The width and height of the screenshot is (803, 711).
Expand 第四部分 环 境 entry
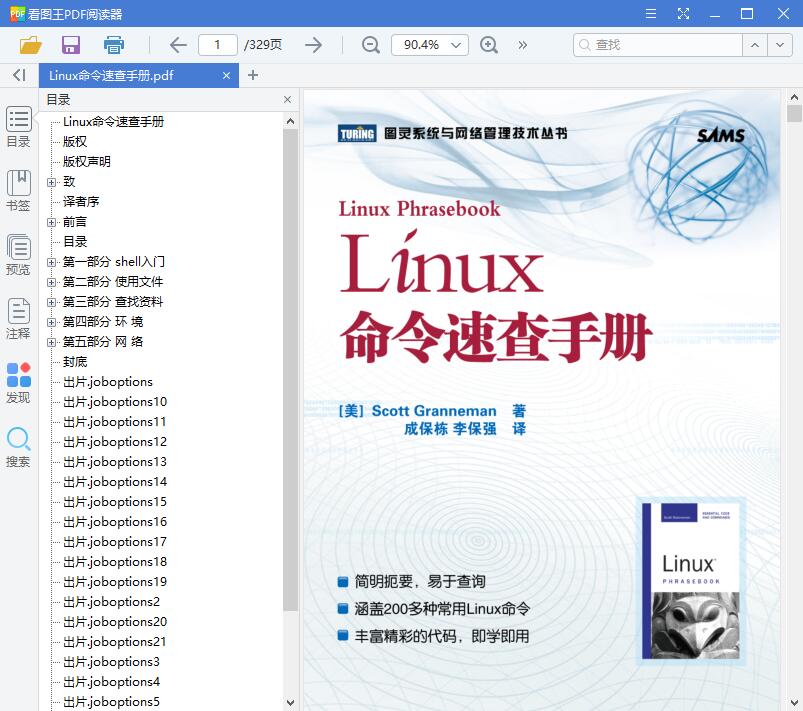pos(51,322)
